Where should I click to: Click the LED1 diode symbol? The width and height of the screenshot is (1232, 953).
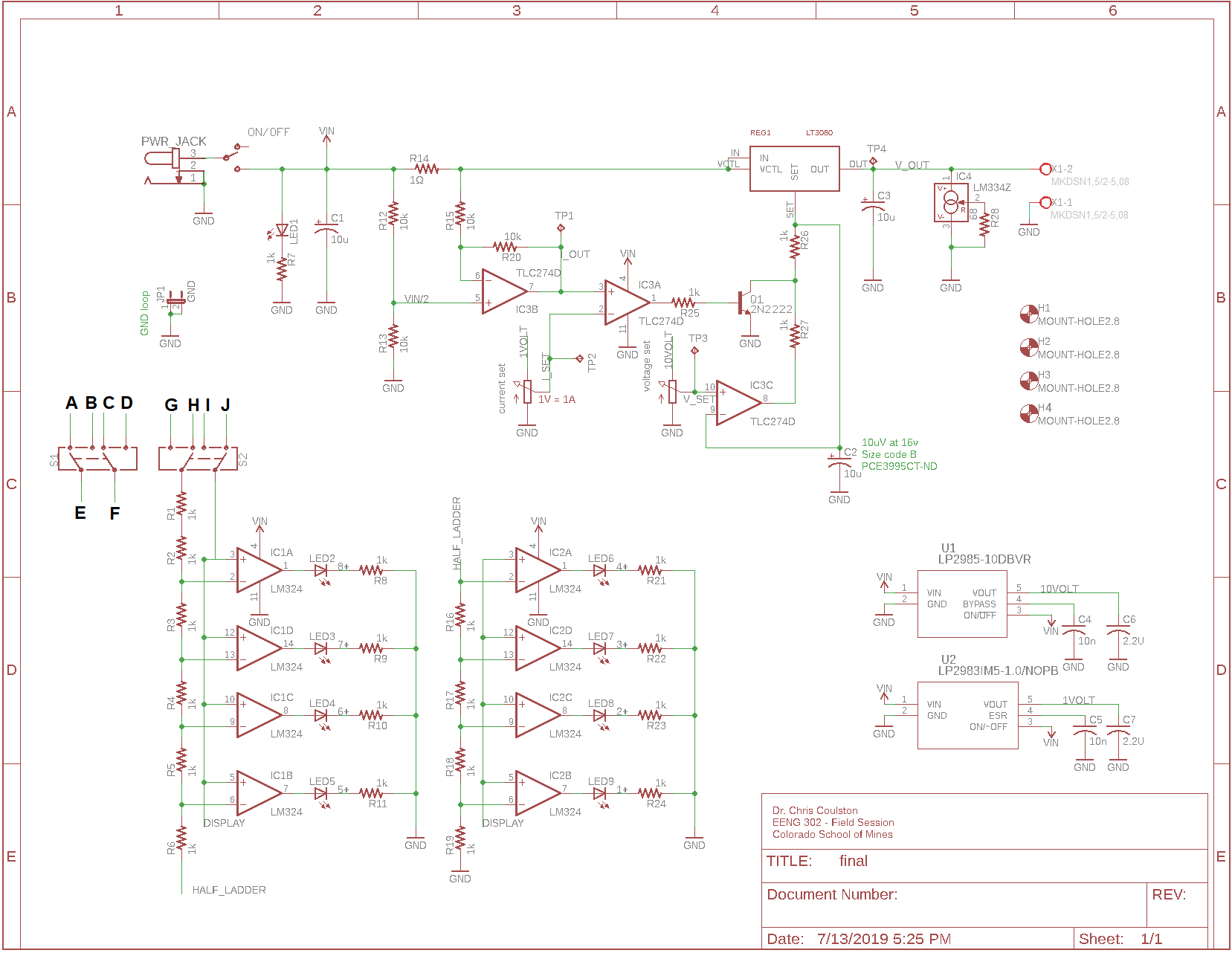(281, 231)
